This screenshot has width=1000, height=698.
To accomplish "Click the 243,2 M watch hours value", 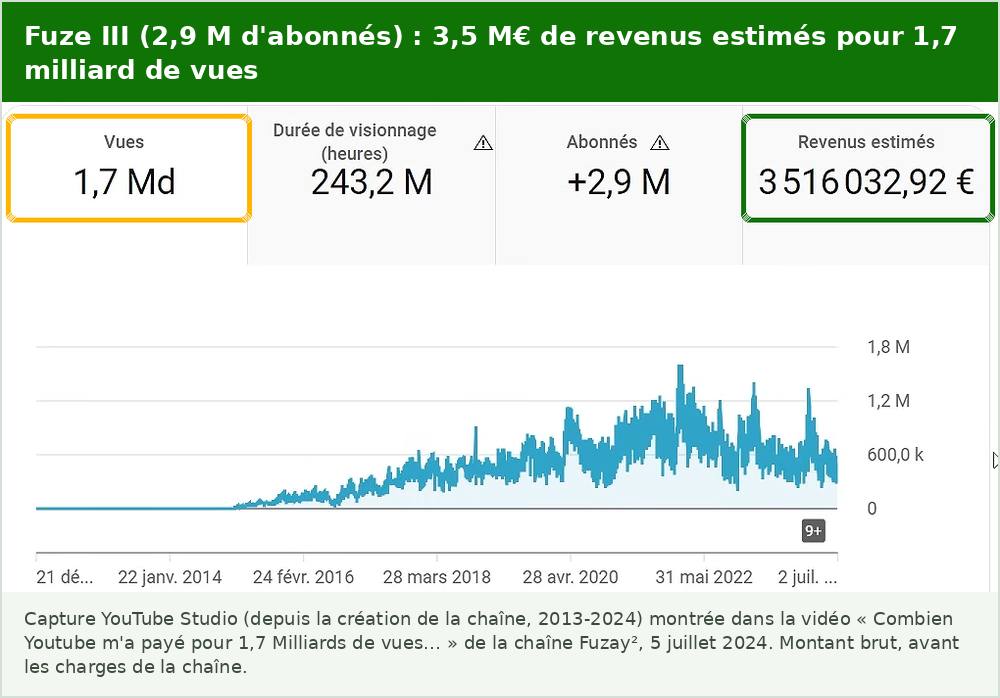I will pyautogui.click(x=372, y=182).
